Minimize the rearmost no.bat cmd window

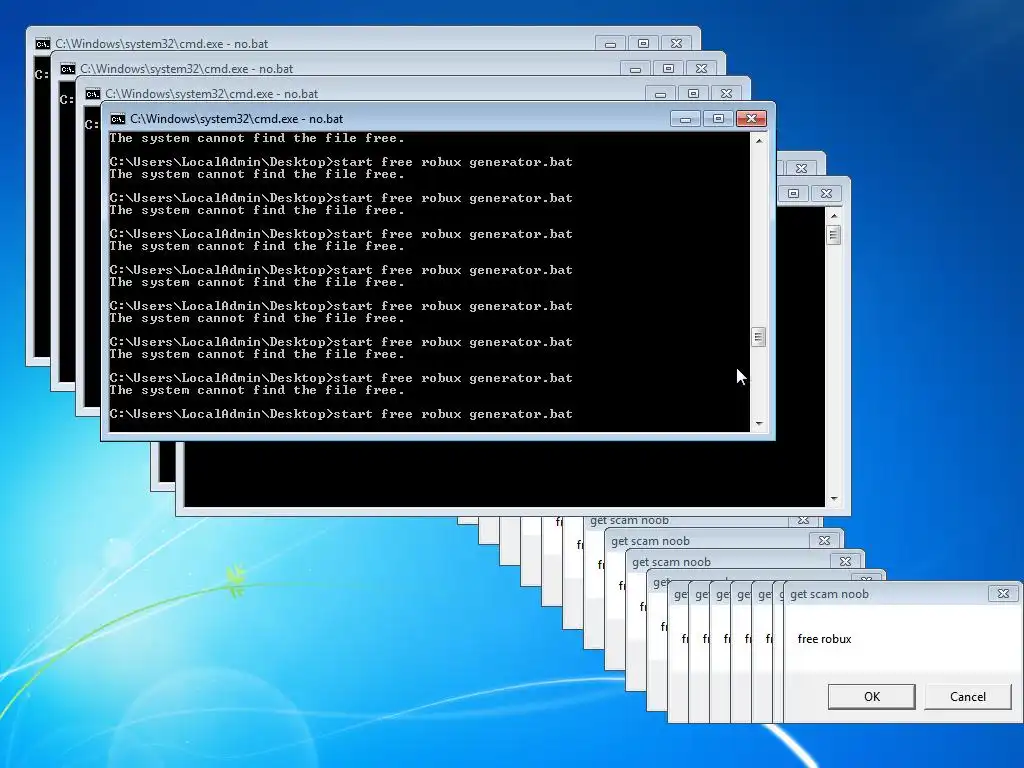tap(610, 44)
